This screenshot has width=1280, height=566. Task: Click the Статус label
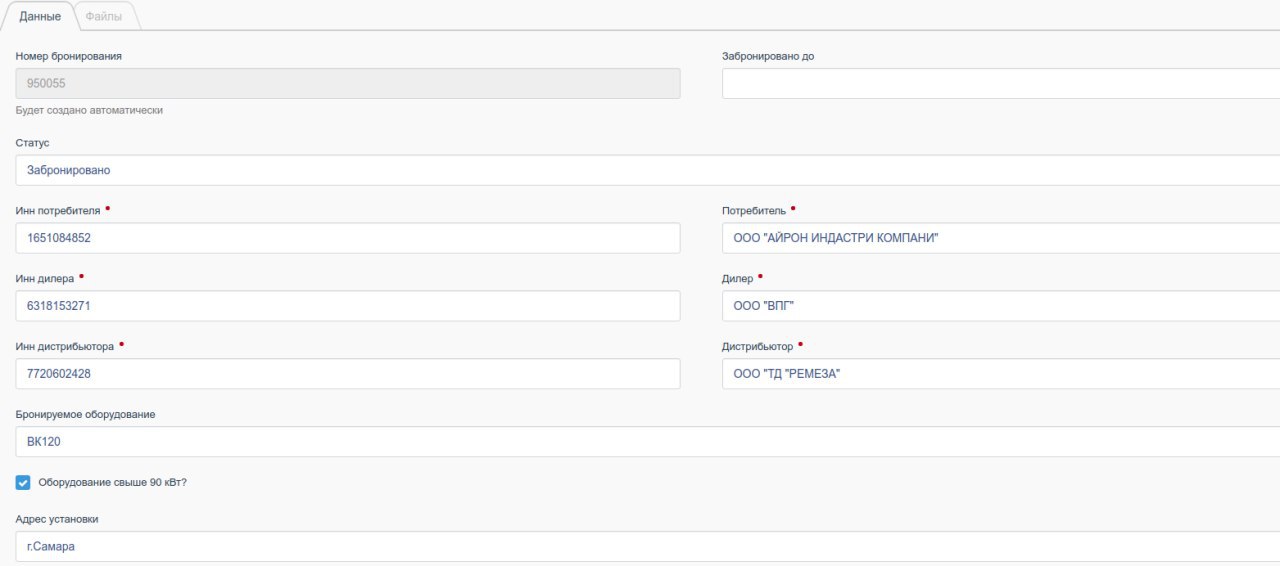tap(33, 143)
